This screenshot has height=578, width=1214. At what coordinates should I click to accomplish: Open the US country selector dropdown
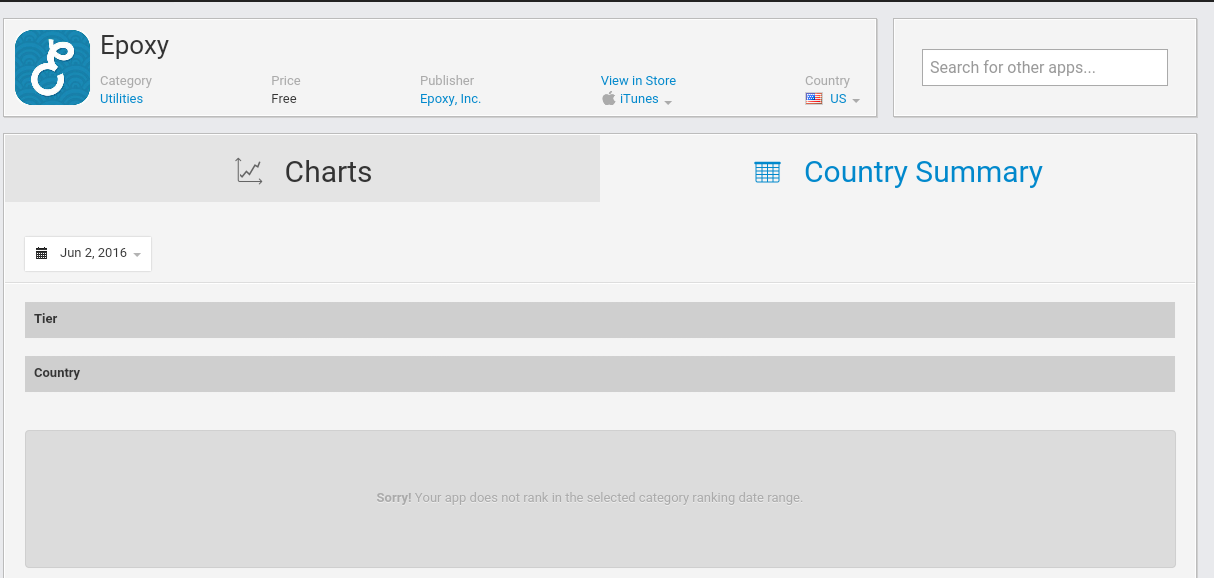pos(856,100)
